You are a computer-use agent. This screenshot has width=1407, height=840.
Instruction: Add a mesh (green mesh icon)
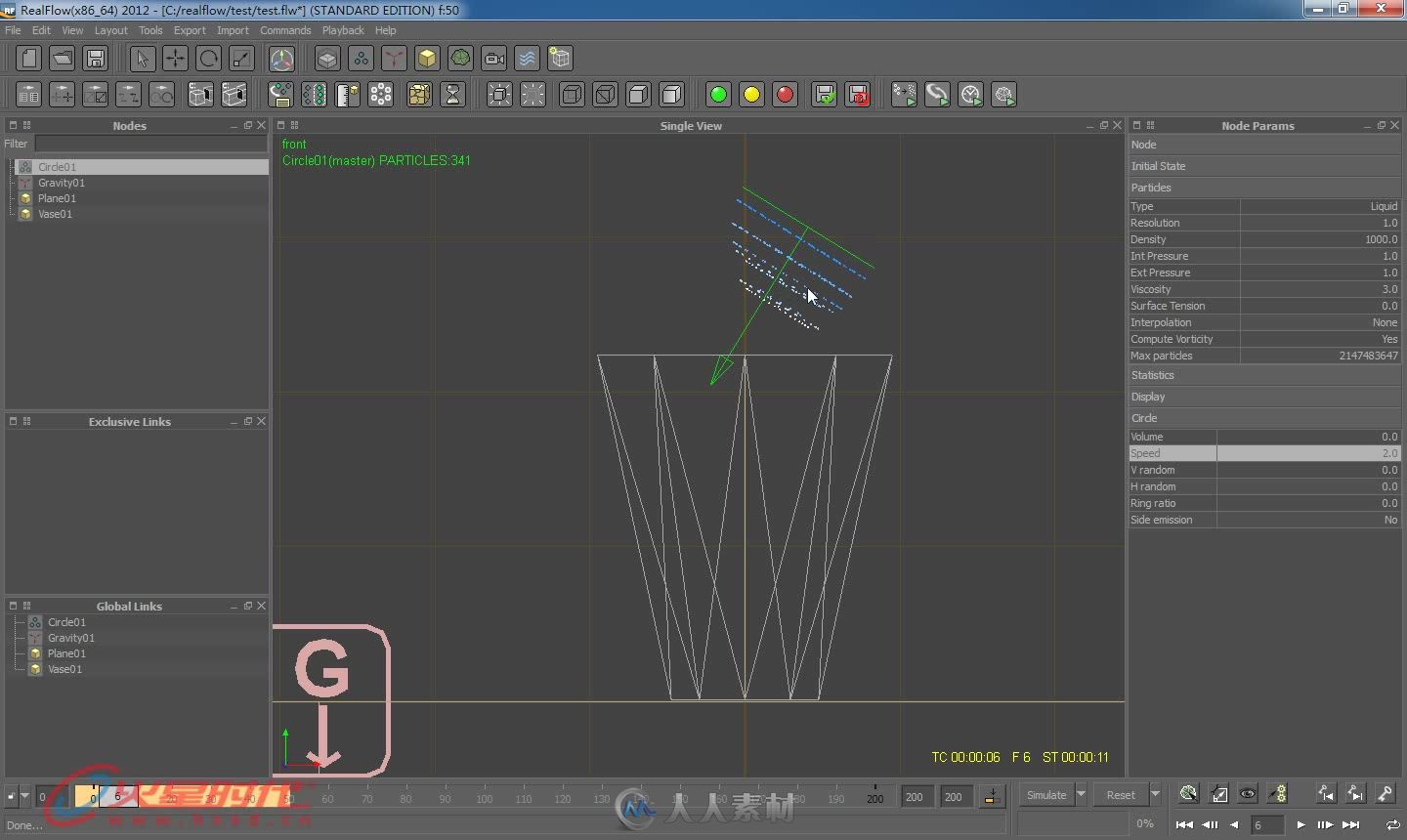(x=460, y=59)
